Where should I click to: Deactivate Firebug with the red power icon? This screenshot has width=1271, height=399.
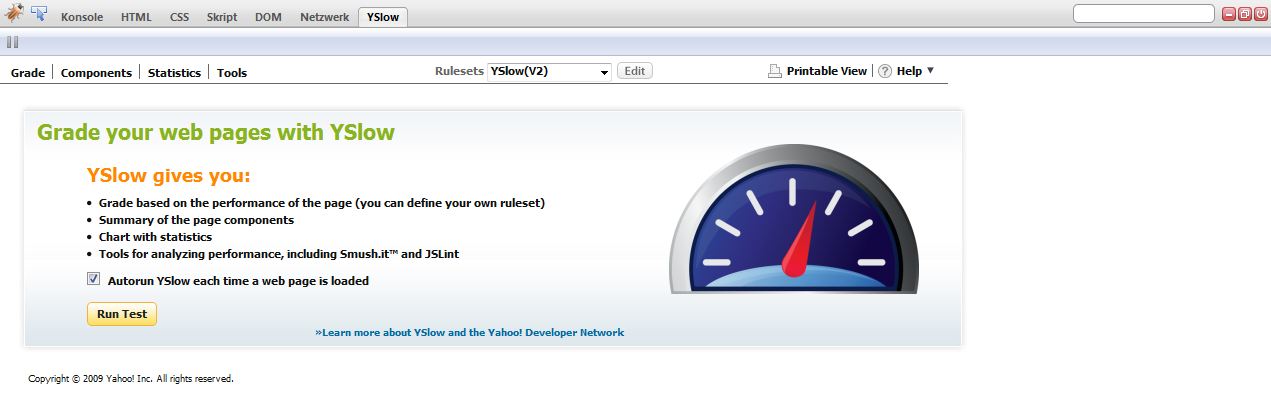1260,14
